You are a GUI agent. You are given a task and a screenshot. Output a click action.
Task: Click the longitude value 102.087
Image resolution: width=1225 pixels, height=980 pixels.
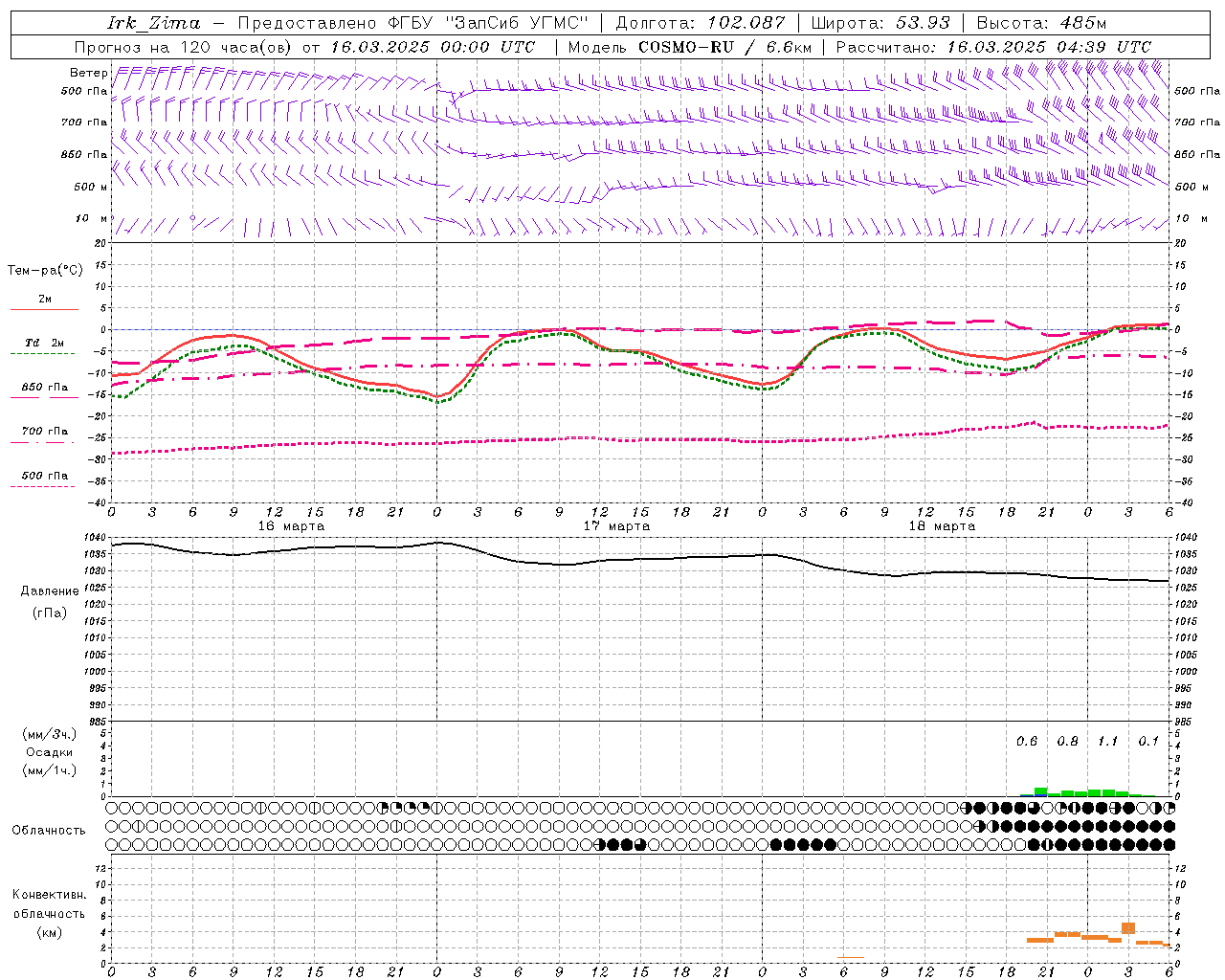pyautogui.click(x=746, y=23)
